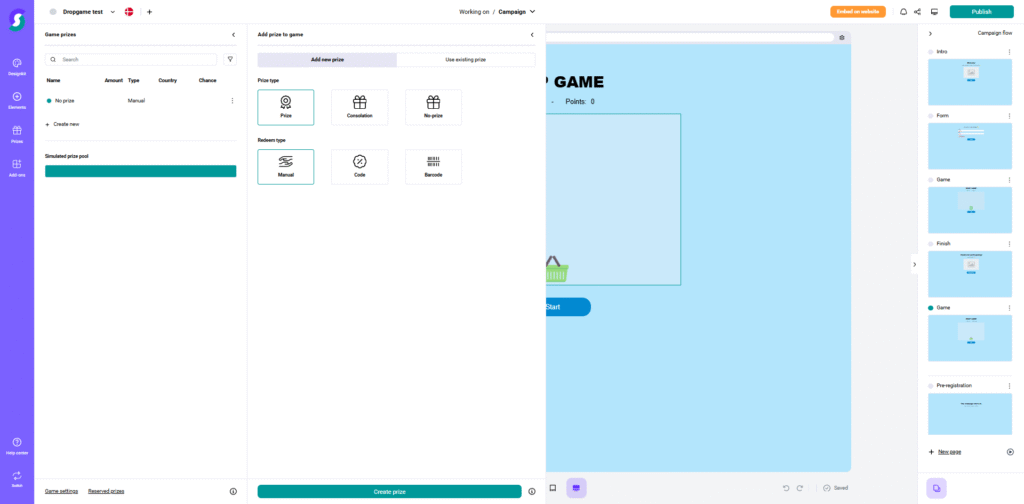Select the Barcode redeem type
The image size is (1024, 504).
coord(433,167)
